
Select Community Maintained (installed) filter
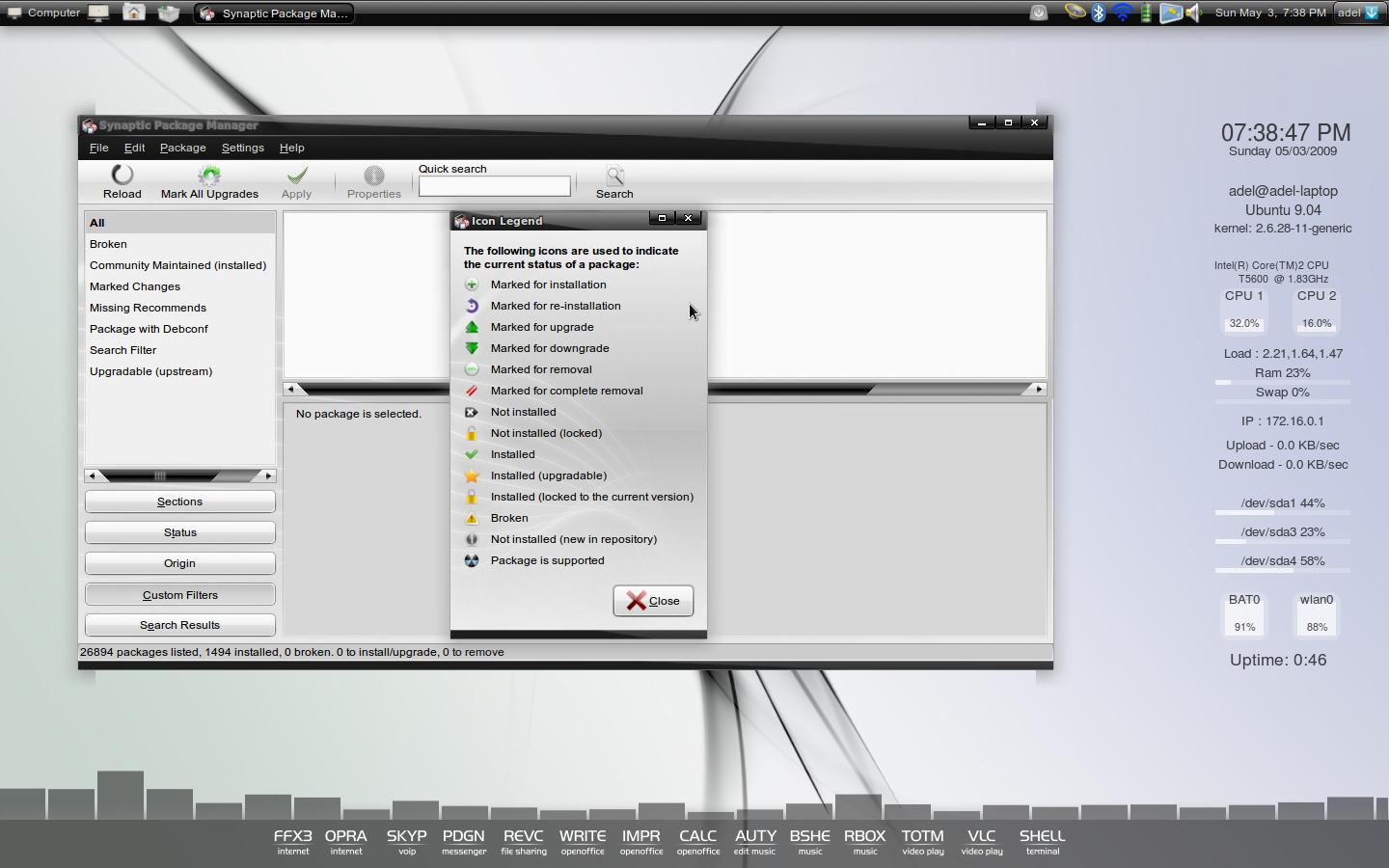pyautogui.click(x=179, y=265)
